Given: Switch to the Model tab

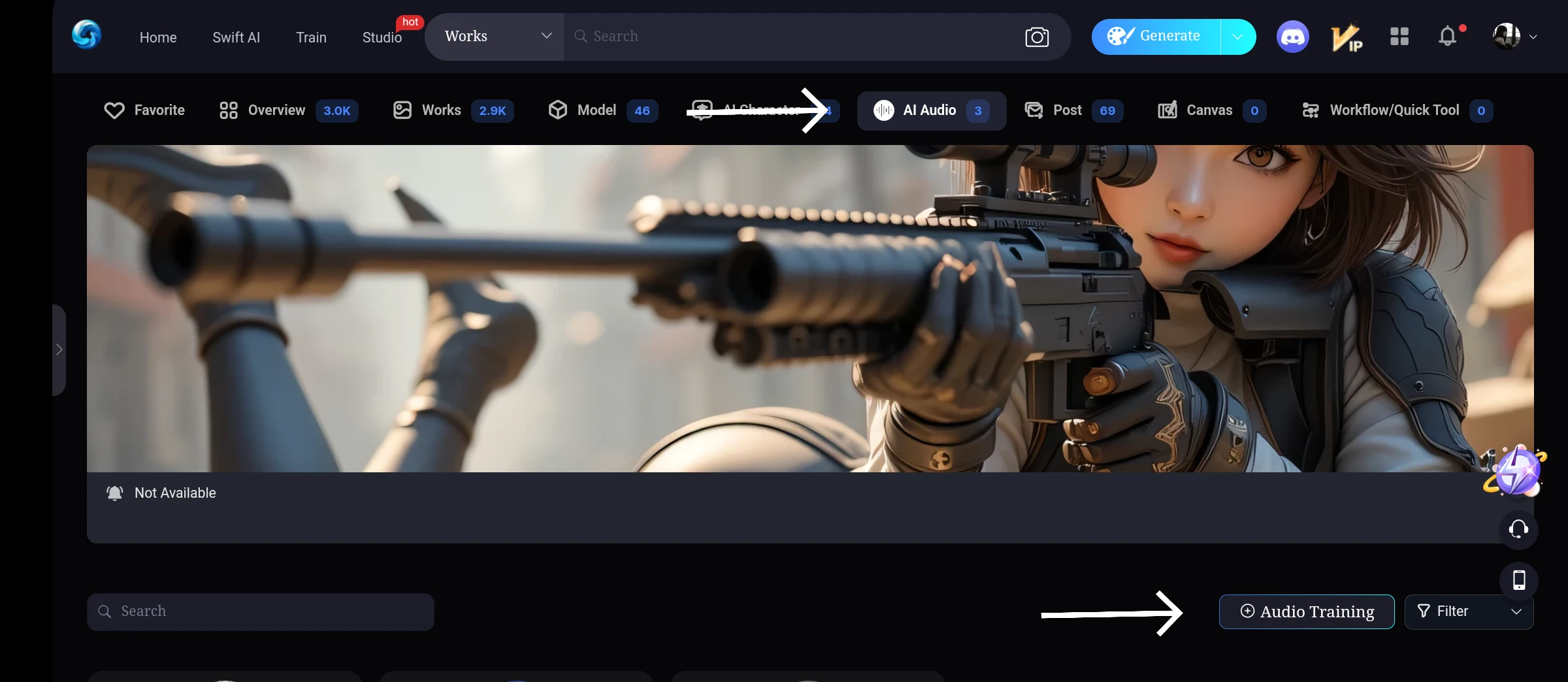Looking at the screenshot, I should [603, 110].
